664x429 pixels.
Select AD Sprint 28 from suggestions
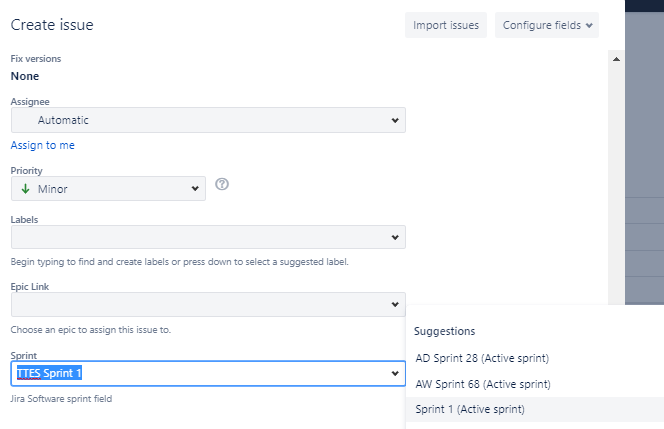pos(482,358)
